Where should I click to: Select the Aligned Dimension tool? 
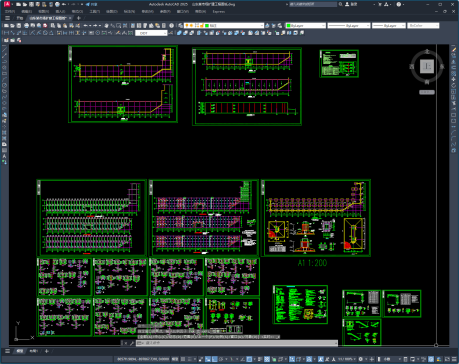click(x=13, y=33)
